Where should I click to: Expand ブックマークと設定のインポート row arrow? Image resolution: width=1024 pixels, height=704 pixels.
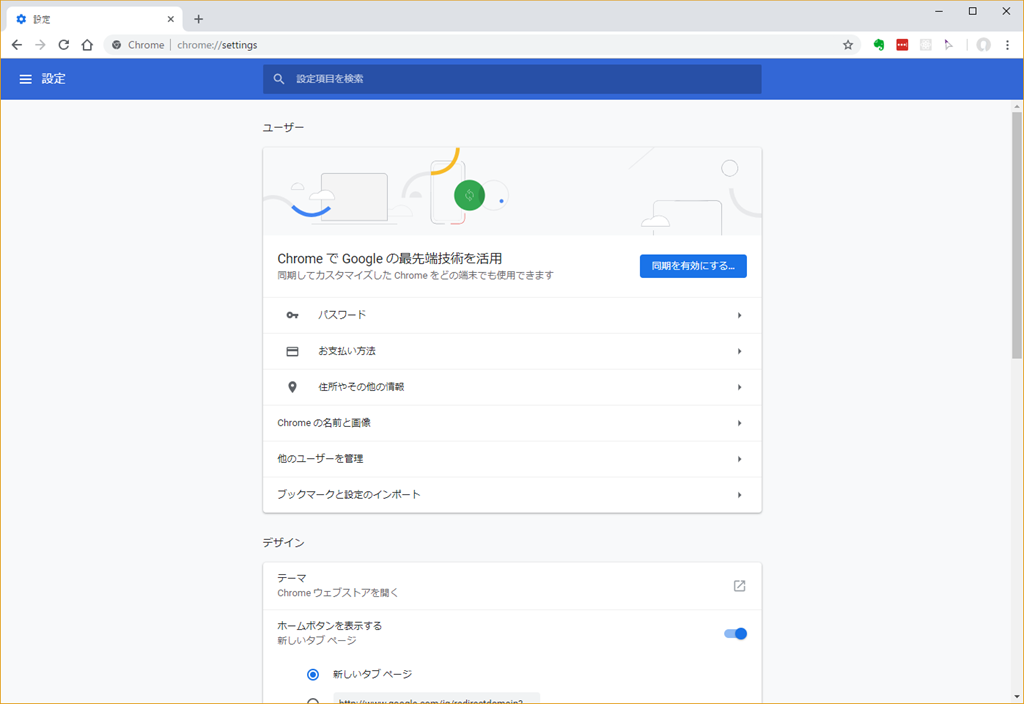tap(739, 495)
